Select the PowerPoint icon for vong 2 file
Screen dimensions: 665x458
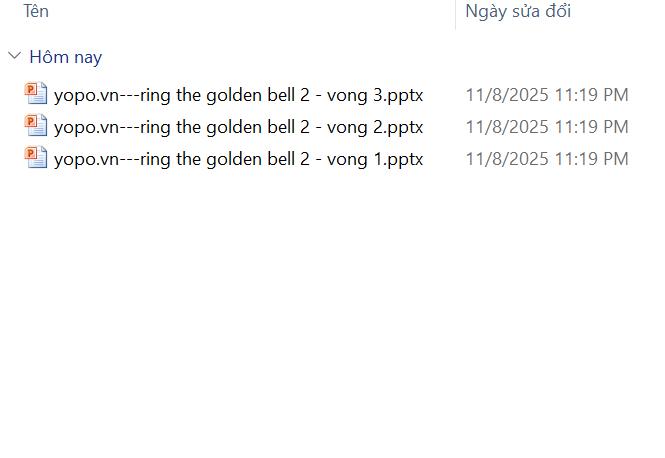tap(37, 126)
